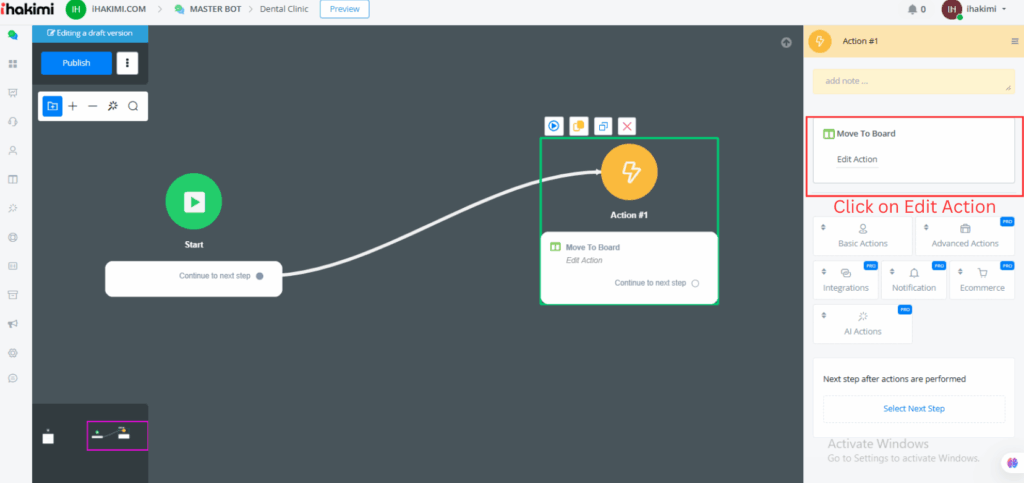Viewport: 1024px width, 483px height.
Task: Open the hamburger menu in Action #1 header
Action: 1015,41
